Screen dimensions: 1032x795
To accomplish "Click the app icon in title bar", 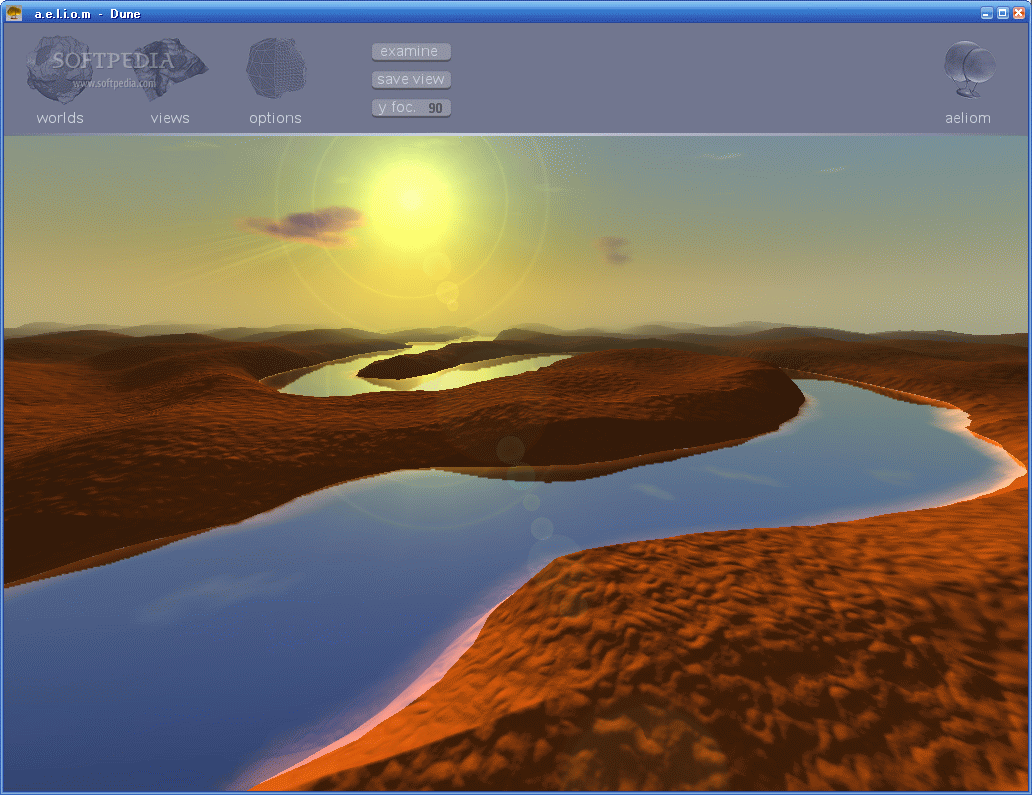I will [x=14, y=13].
